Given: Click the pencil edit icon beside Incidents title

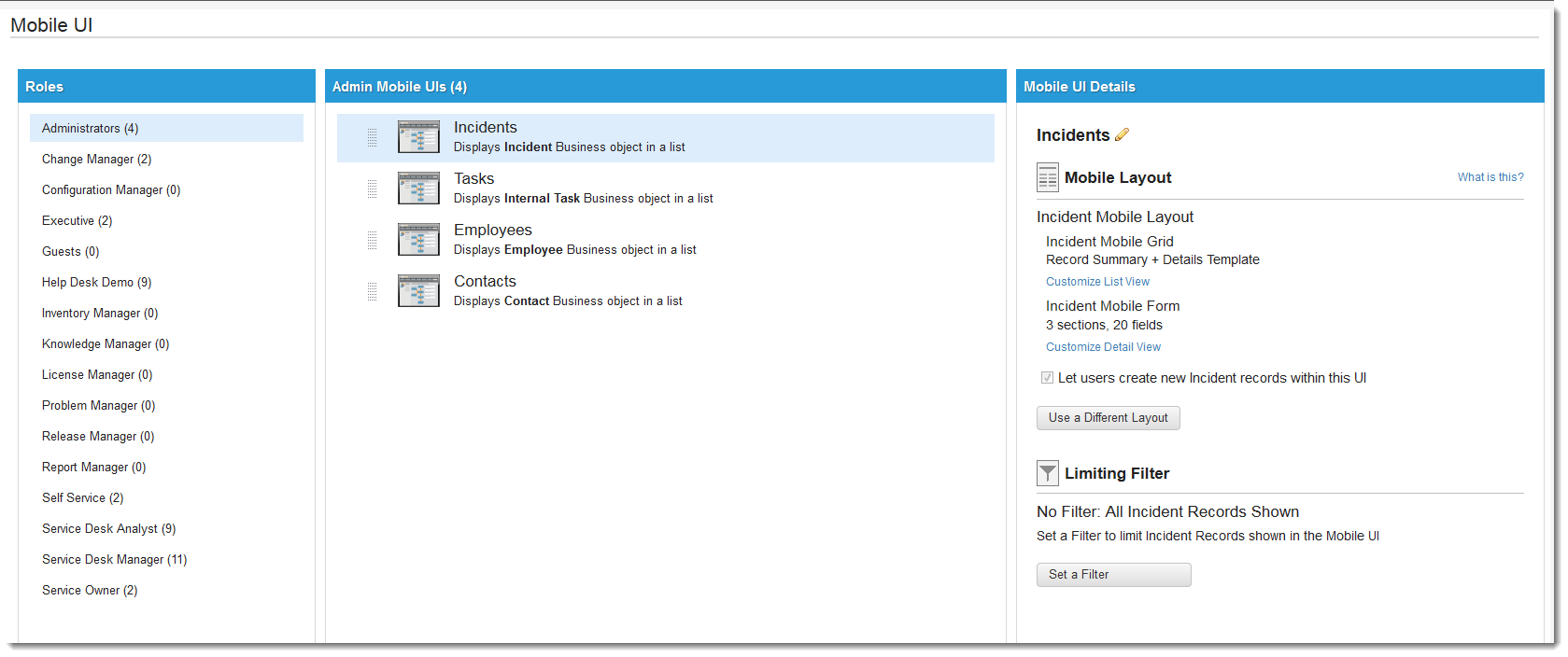Looking at the screenshot, I should (x=1122, y=135).
